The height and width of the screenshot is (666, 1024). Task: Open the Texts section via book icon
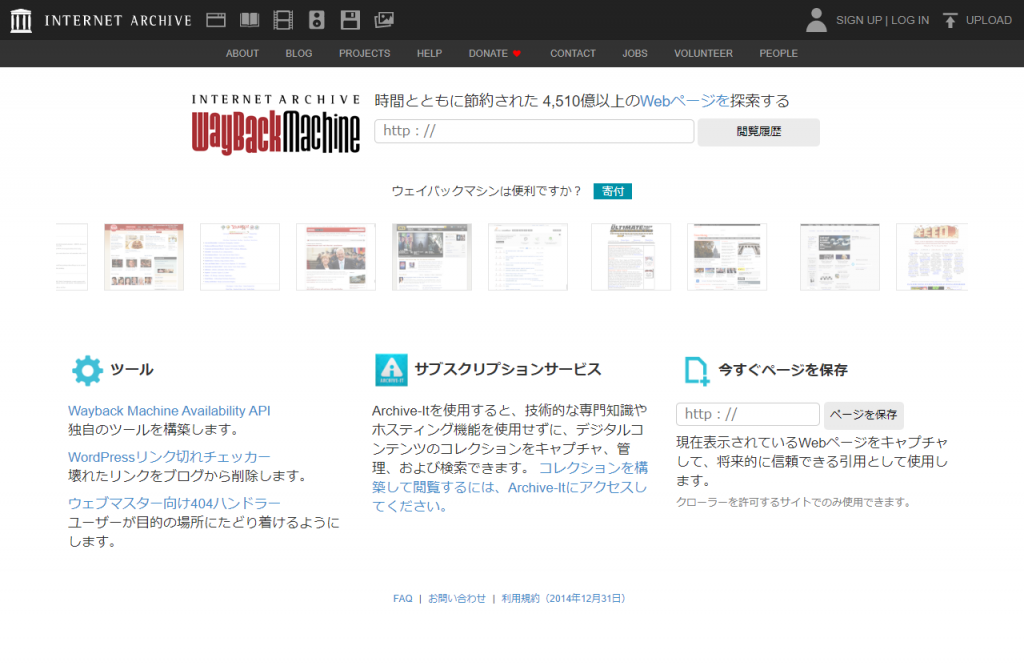click(248, 19)
